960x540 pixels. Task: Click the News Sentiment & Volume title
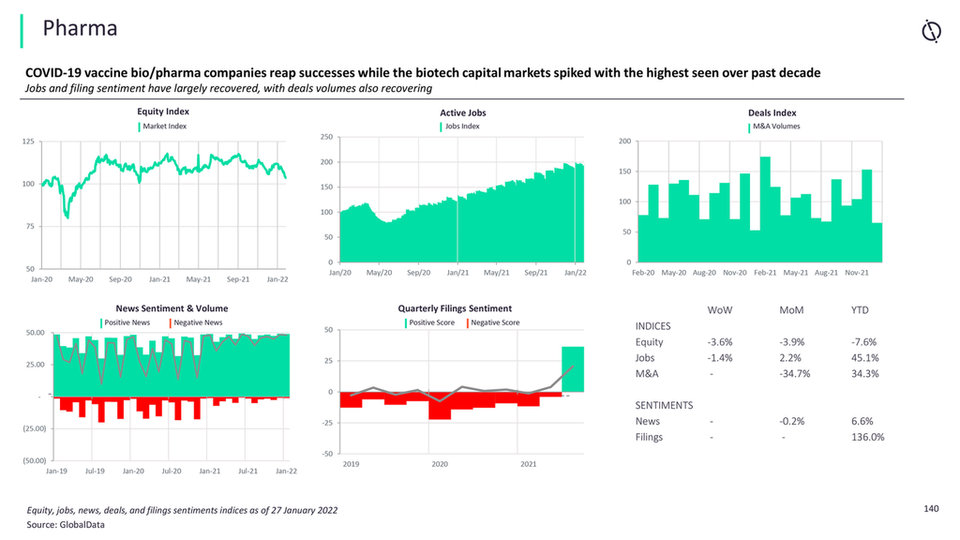tap(172, 309)
